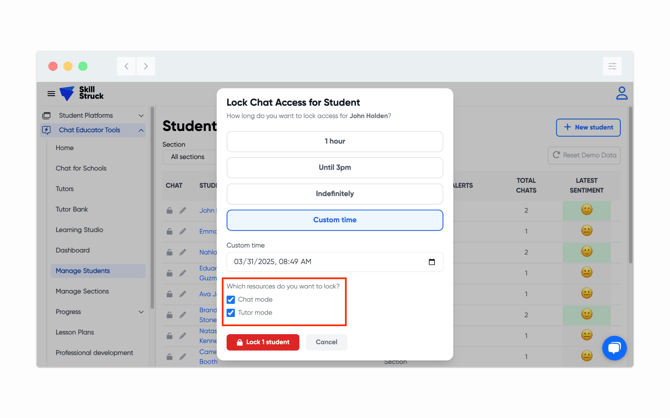Screen dimensions: 670x418
Task: Open the chat support bubble icon
Action: (x=614, y=347)
